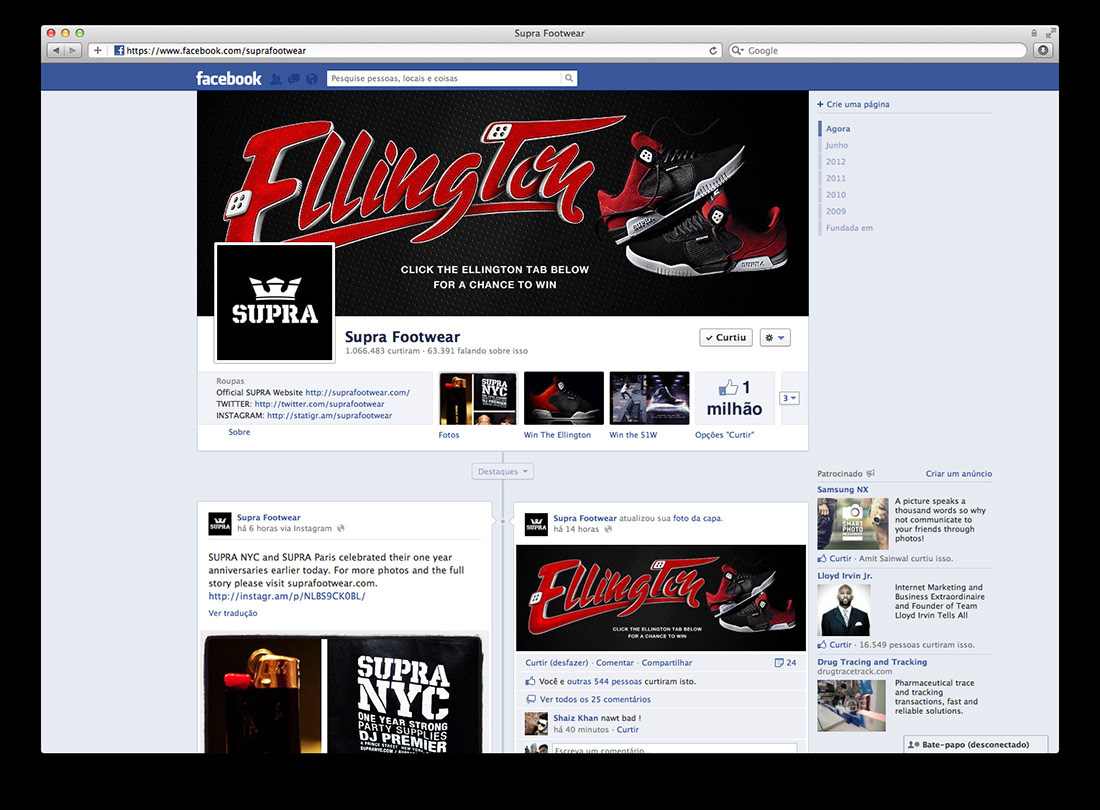Select Junho in timeline navigation
This screenshot has width=1100, height=810.
(836, 145)
